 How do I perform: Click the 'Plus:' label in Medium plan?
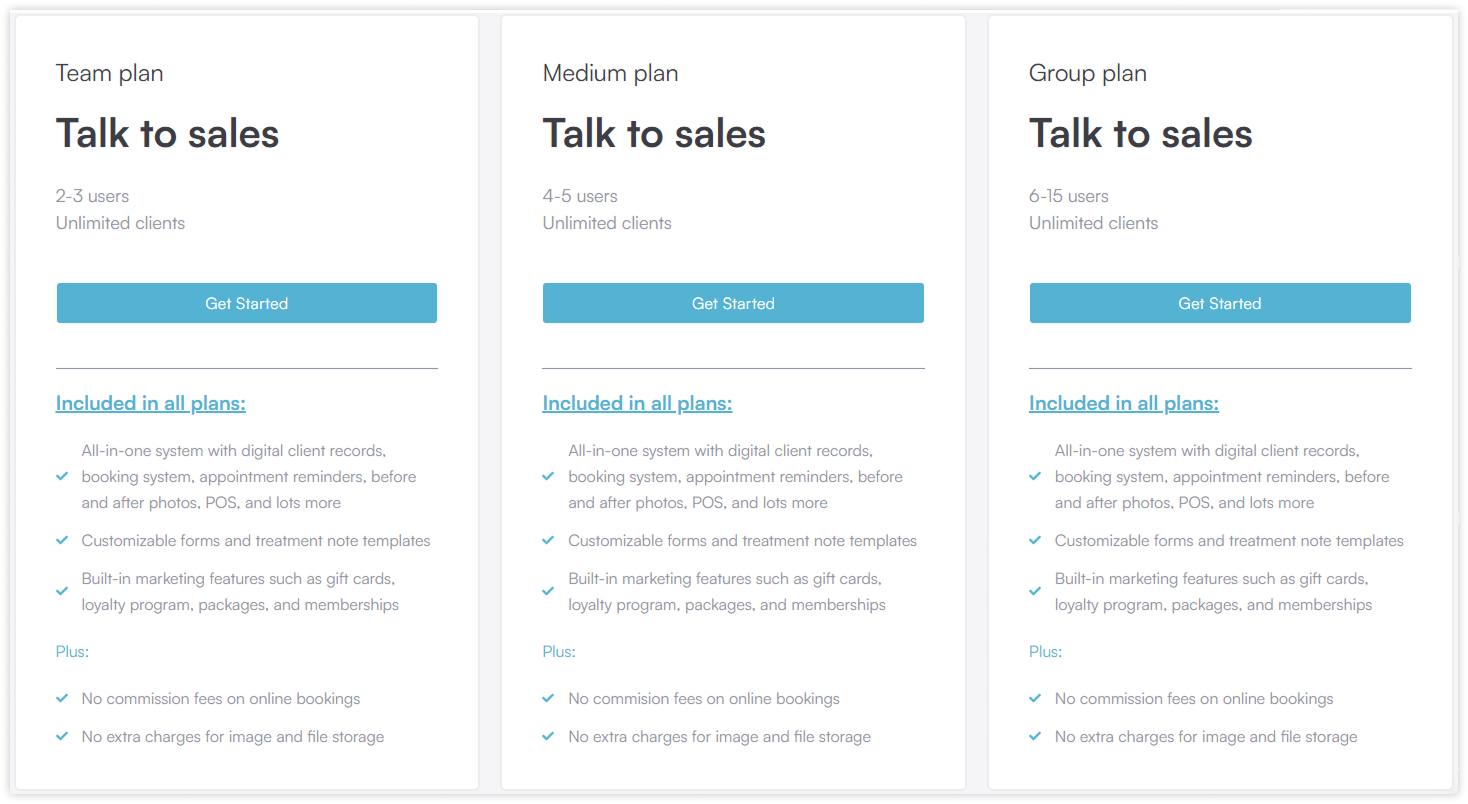(x=559, y=652)
